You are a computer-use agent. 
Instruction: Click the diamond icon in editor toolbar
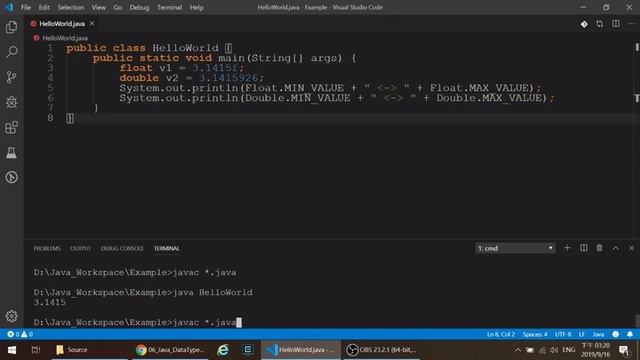584,24
